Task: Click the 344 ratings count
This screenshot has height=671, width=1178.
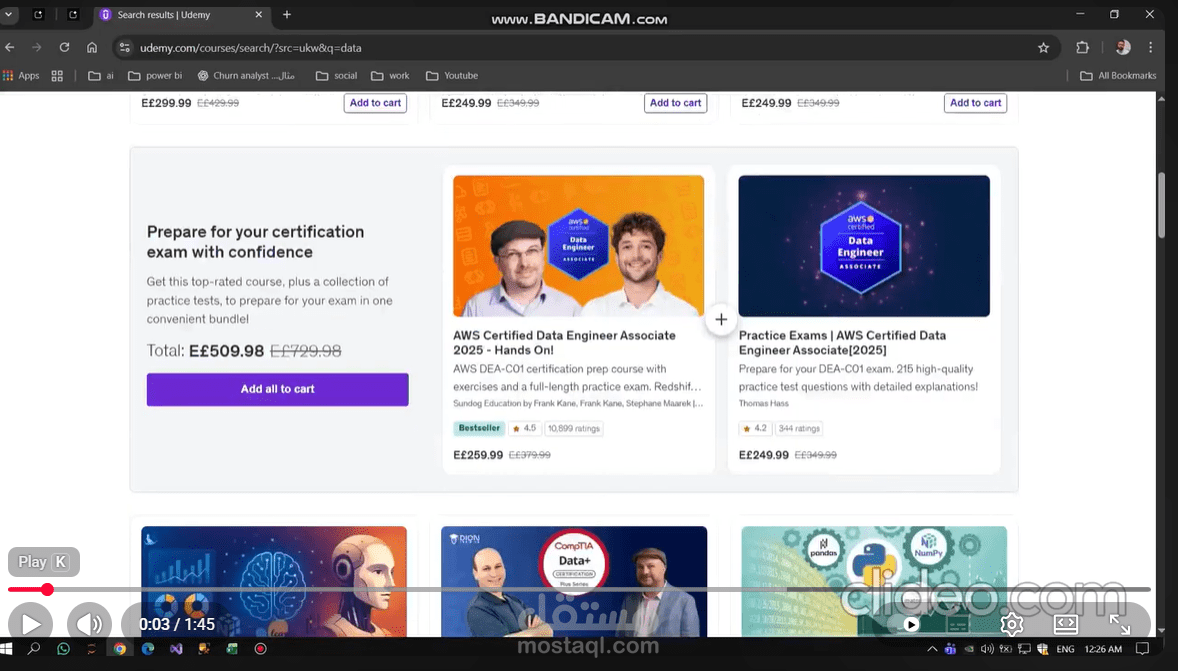Action: click(x=799, y=428)
